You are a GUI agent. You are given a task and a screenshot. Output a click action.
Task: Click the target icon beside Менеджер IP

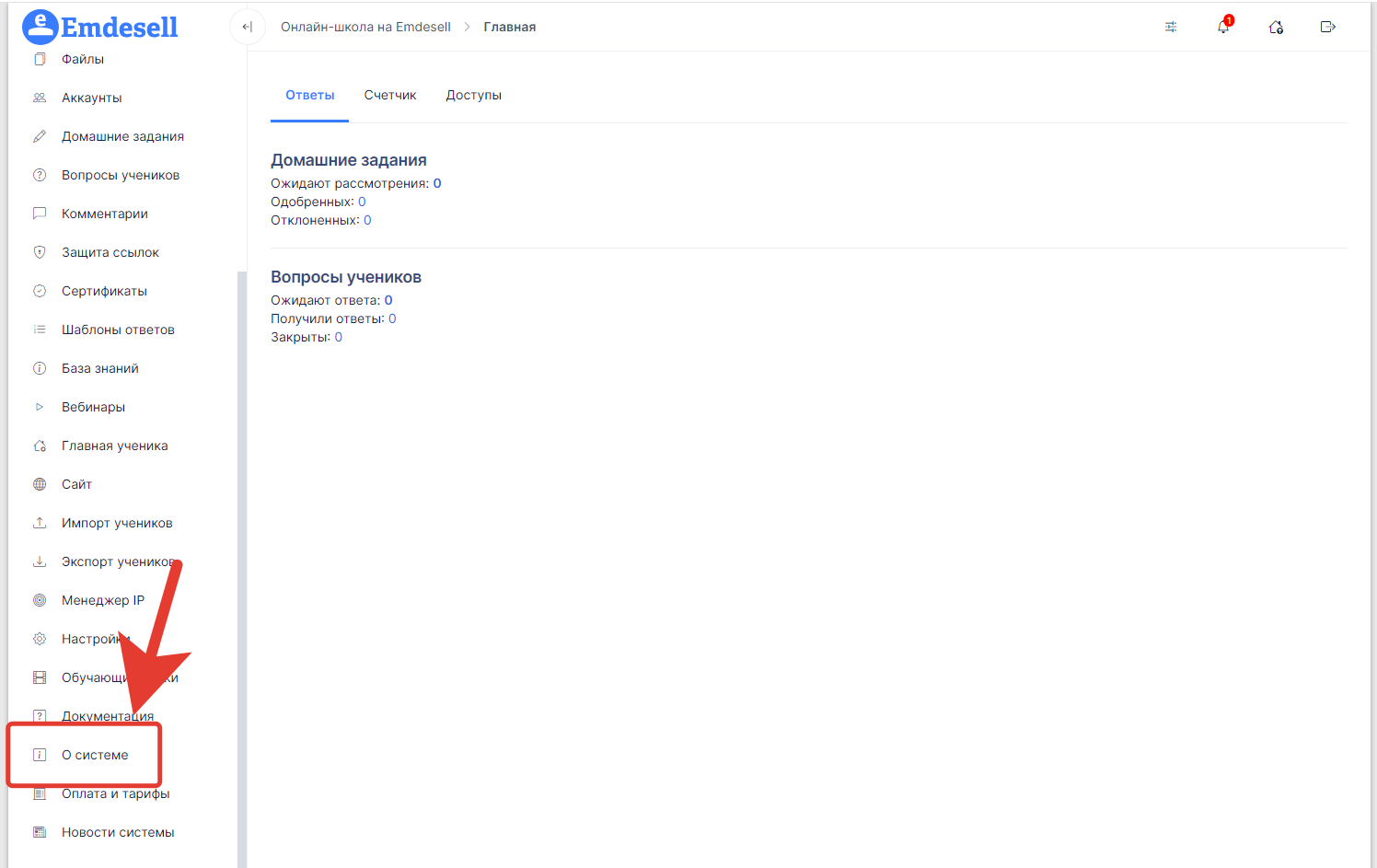tap(40, 600)
